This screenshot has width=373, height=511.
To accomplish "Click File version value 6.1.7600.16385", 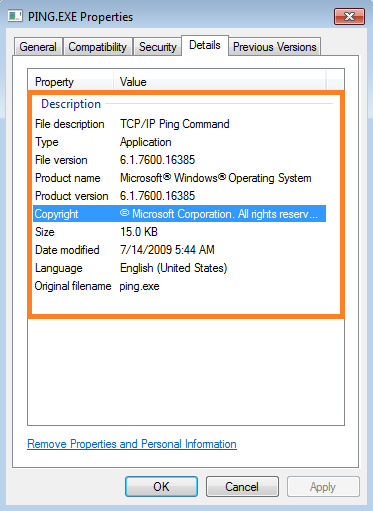I will coord(157,160).
